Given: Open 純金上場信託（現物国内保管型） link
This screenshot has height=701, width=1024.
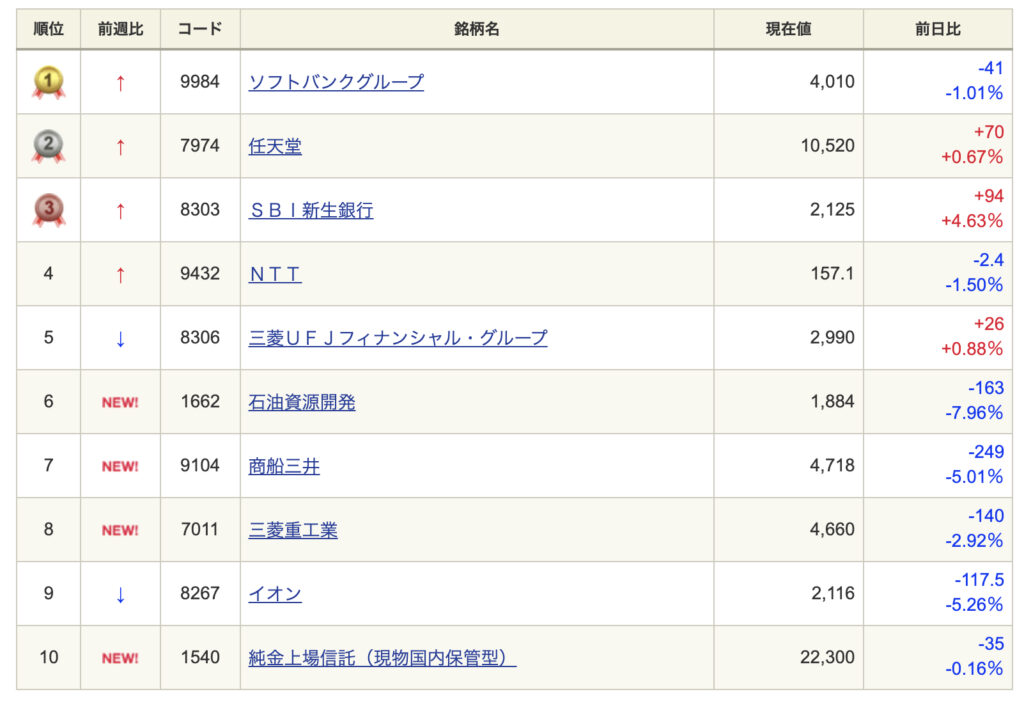Looking at the screenshot, I should coord(382,658).
